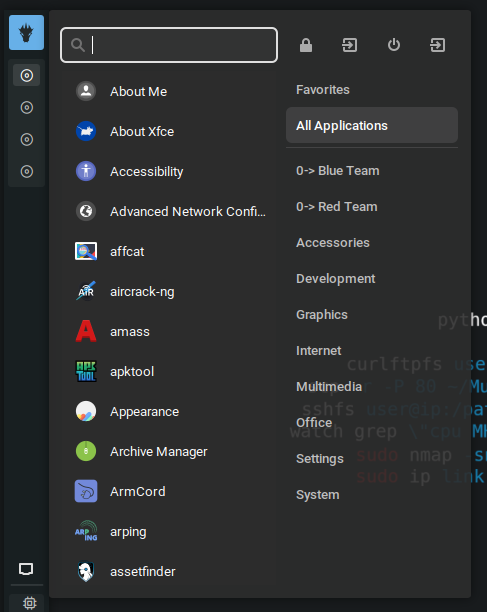Click the Accessibility figure icon
487x612 pixels.
86,171
